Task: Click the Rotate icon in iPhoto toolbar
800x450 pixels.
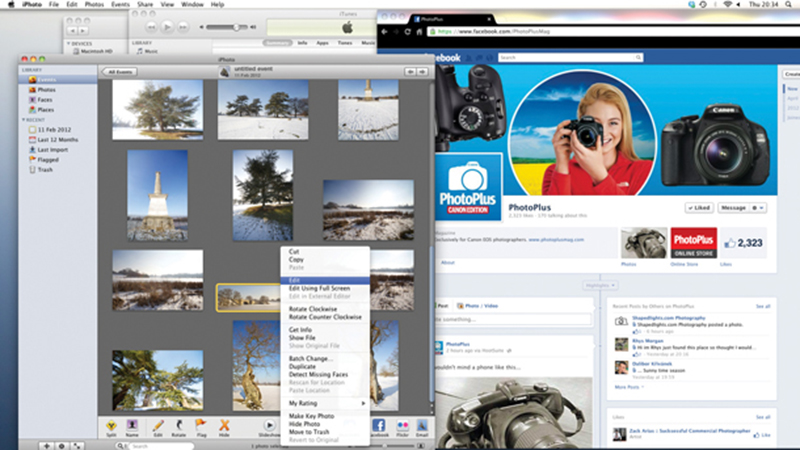Action: coord(179,428)
